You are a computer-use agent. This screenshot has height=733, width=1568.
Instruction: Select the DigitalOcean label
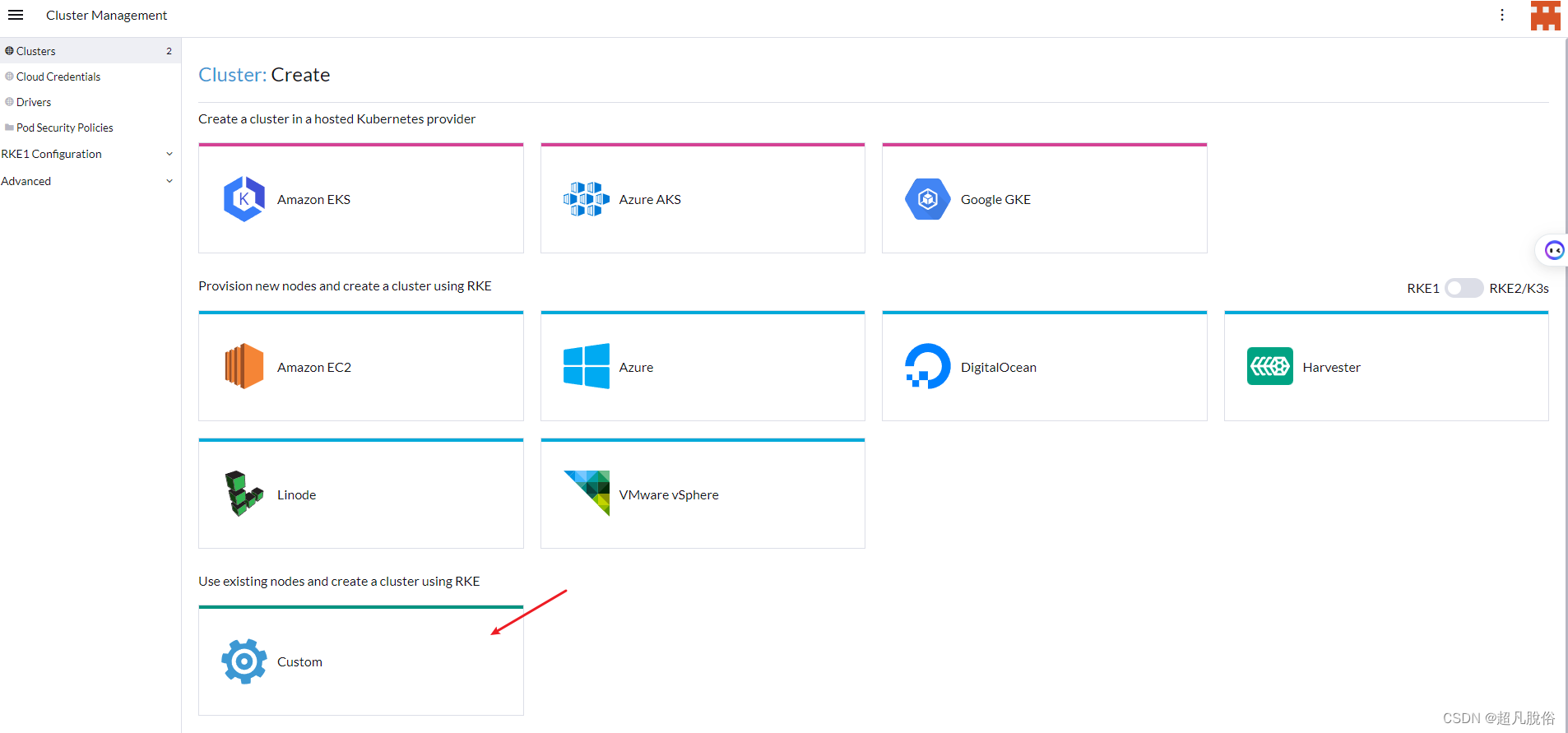(x=999, y=367)
